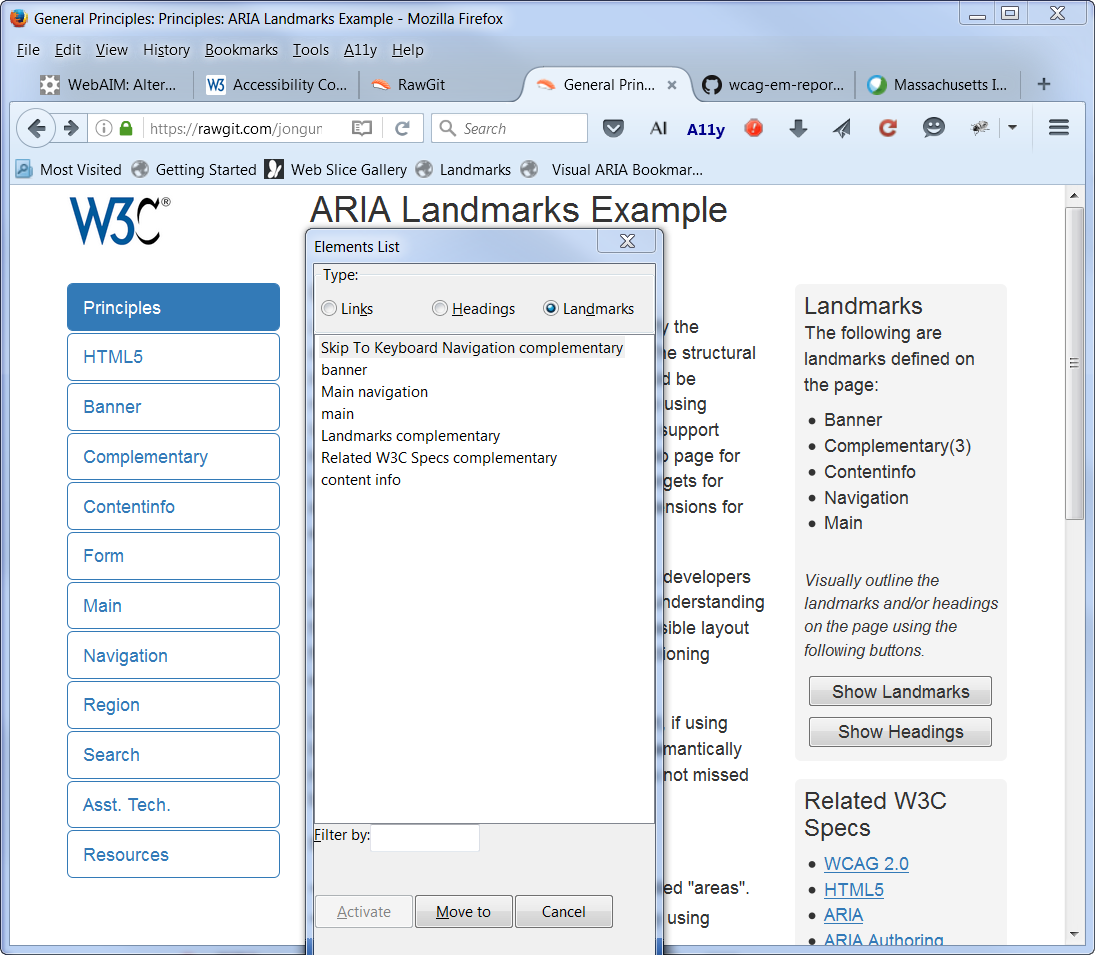Select the Landmarks radio button
Viewport: 1095px width, 955px height.
coord(551,309)
